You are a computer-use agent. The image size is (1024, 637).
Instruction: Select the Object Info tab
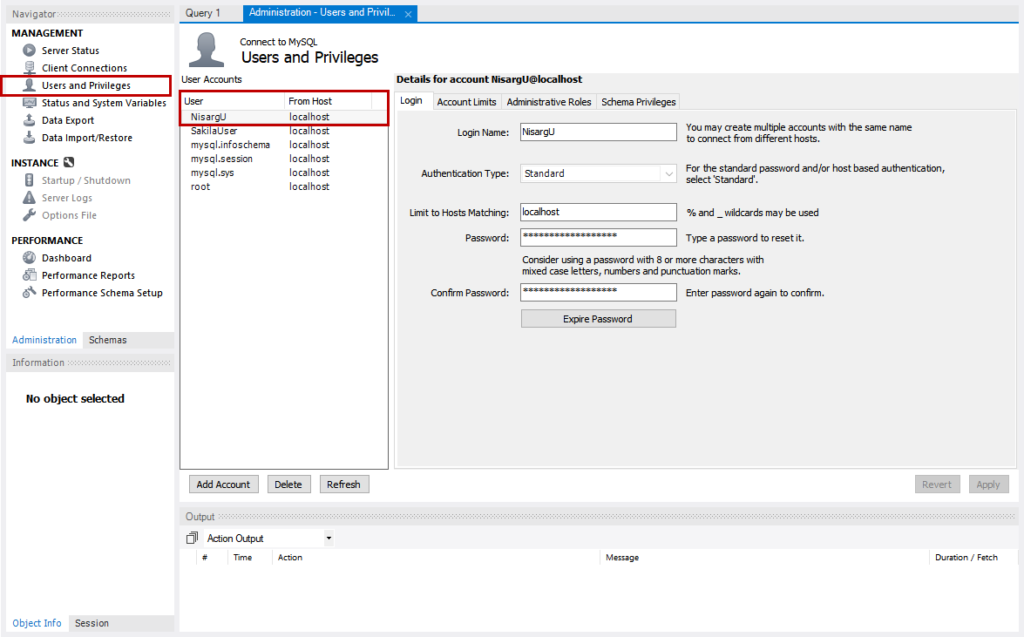click(x=37, y=623)
